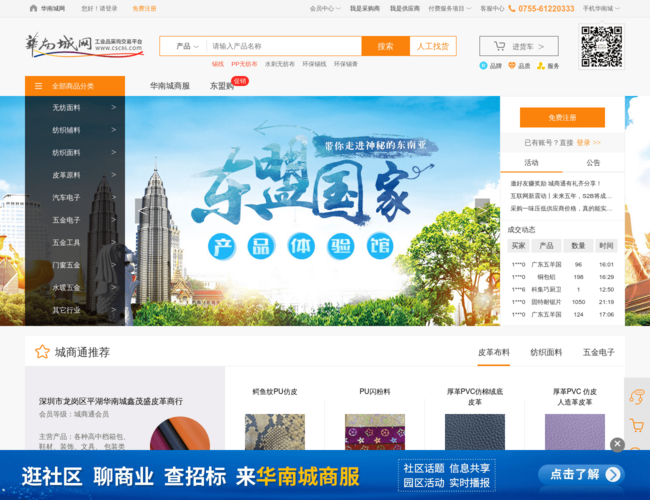The image size is (650, 500).
Task: Open the cart icon in right floating sidebar
Action: tap(637, 425)
